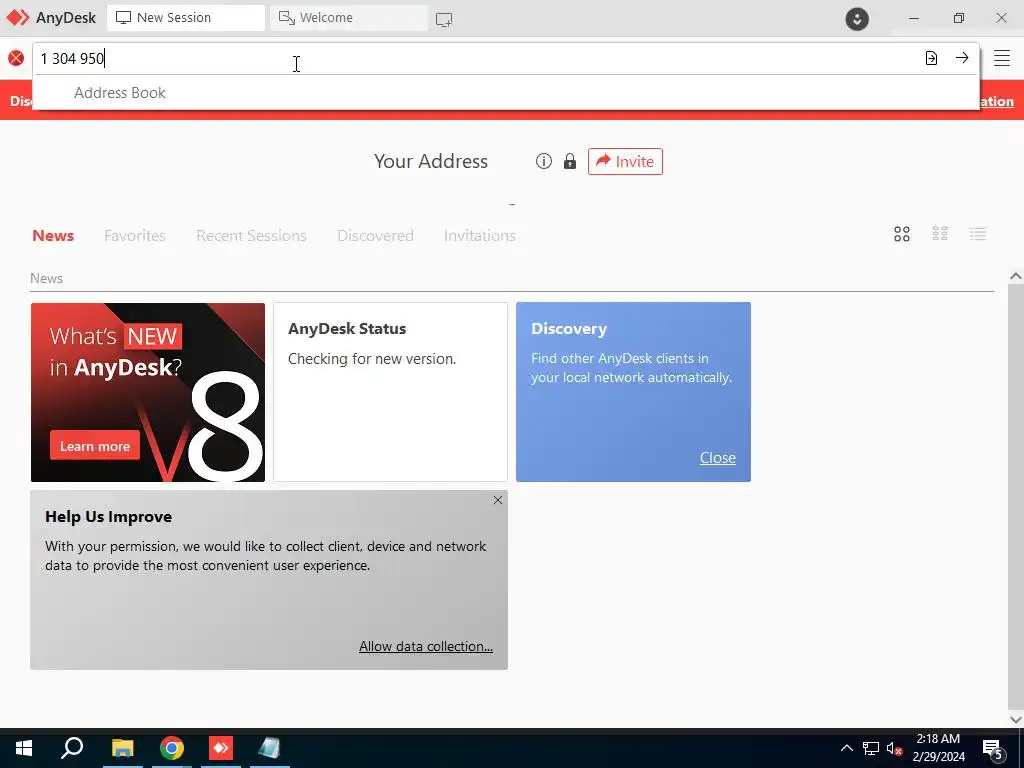This screenshot has height=768, width=1024.
Task: Click the What's New in AnyDesk thumbnail
Action: pos(148,392)
